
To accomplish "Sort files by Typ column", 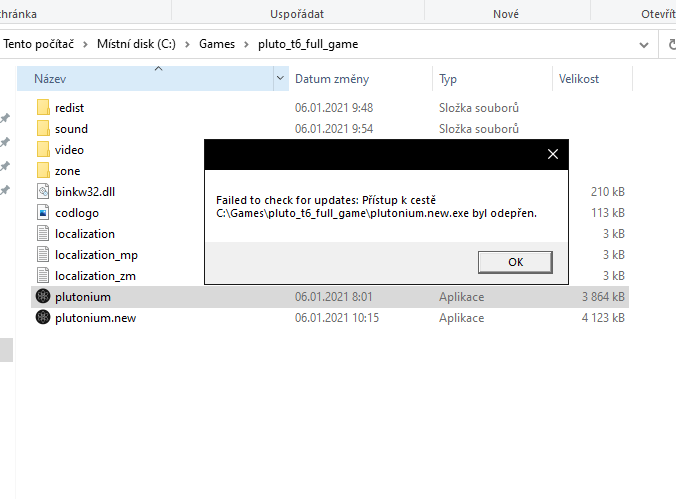I will [x=448, y=79].
